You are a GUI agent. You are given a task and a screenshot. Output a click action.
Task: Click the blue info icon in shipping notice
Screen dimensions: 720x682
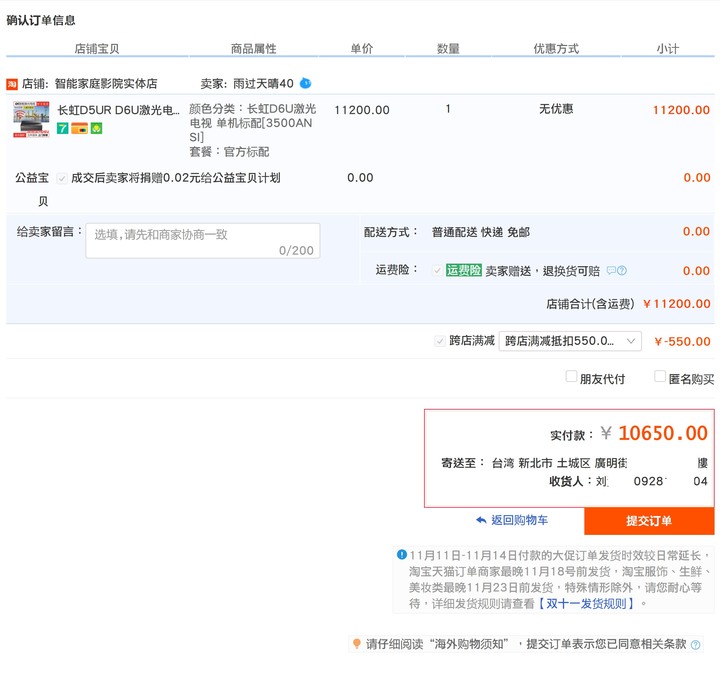[x=402, y=554]
